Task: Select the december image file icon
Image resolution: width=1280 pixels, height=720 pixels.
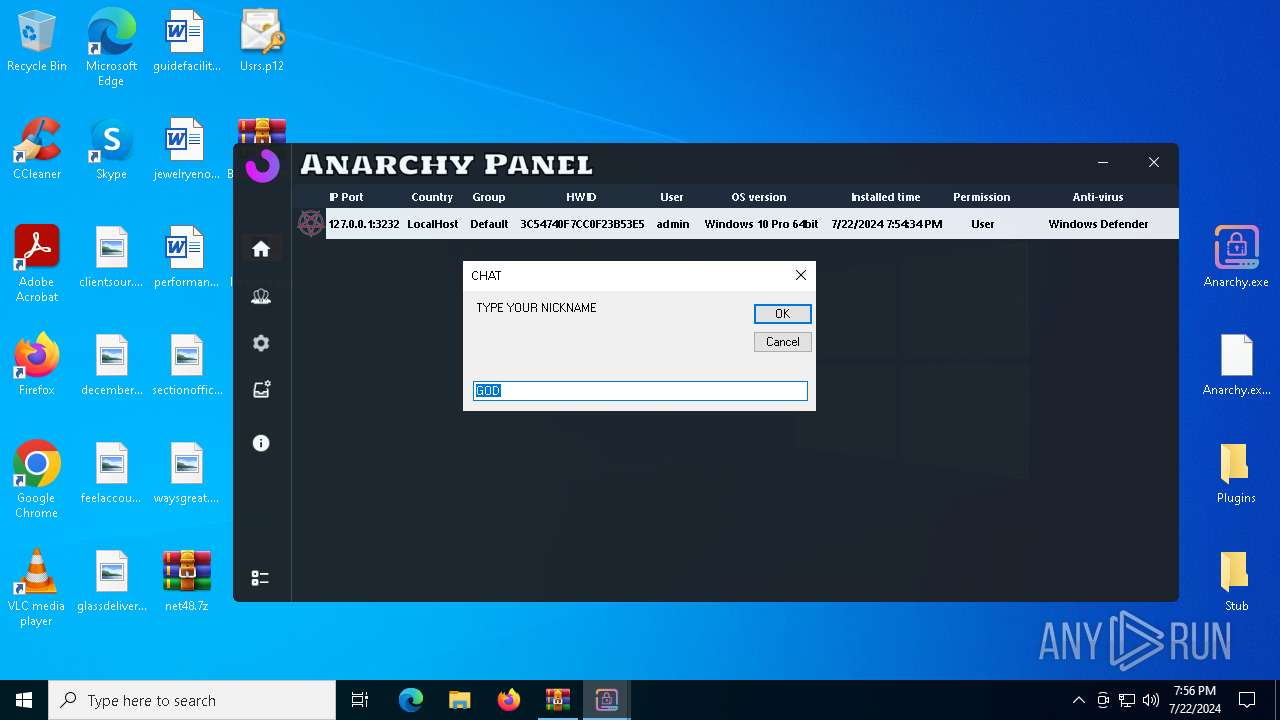Action: tap(111, 366)
